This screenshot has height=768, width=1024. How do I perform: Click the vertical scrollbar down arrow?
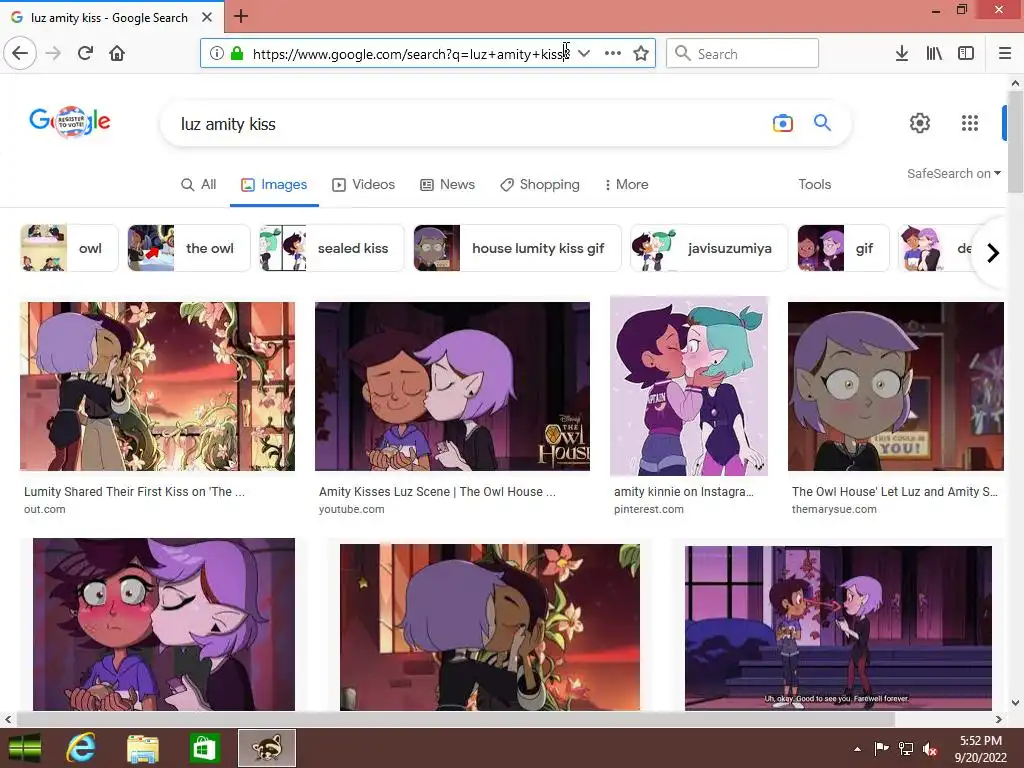coord(1016,703)
